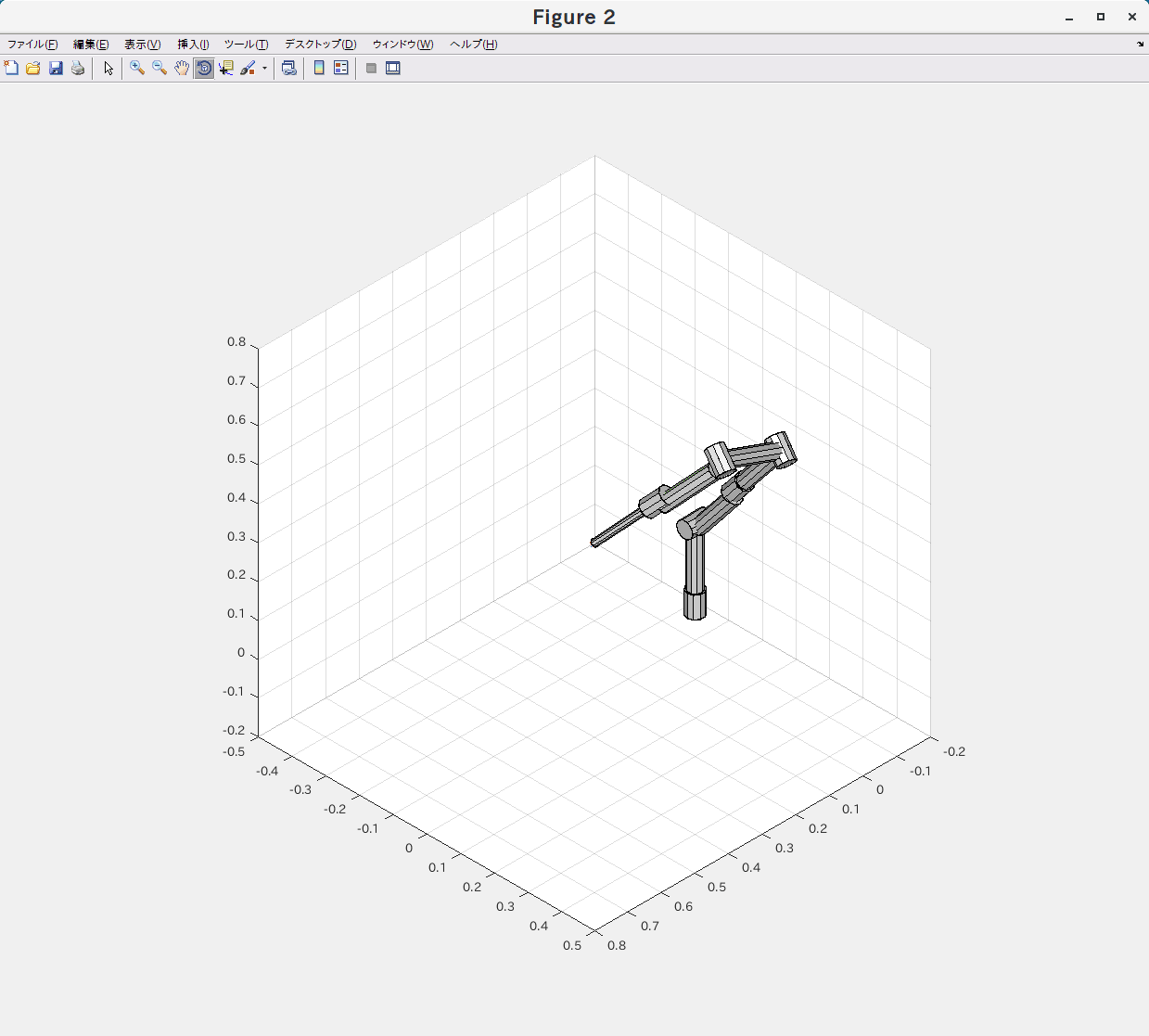
Task: Click the Brush/Select Data tool
Action: click(x=248, y=68)
